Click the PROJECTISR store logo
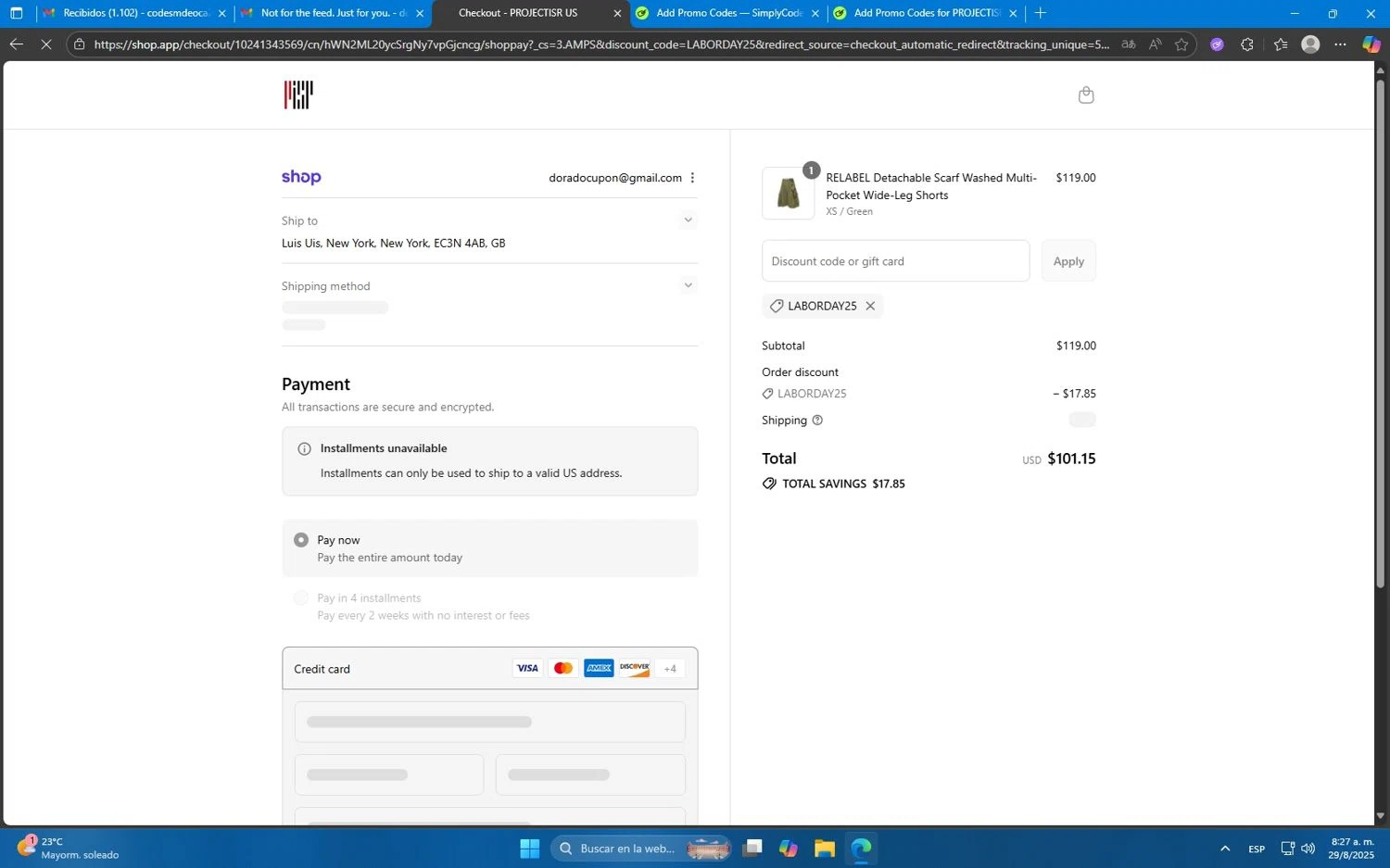Screen dimensions: 1390x868 tap(298, 94)
